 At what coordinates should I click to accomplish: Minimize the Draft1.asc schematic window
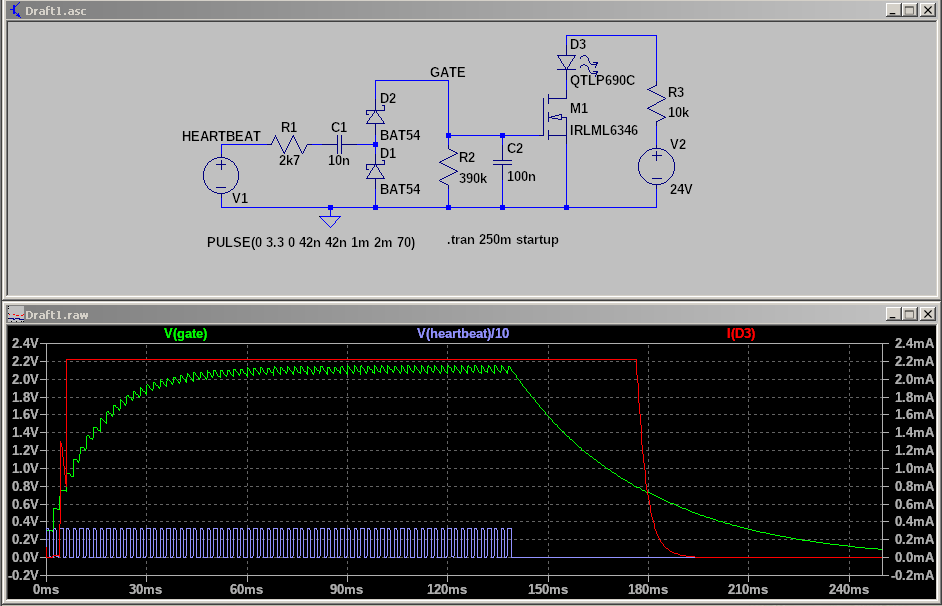[x=893, y=10]
